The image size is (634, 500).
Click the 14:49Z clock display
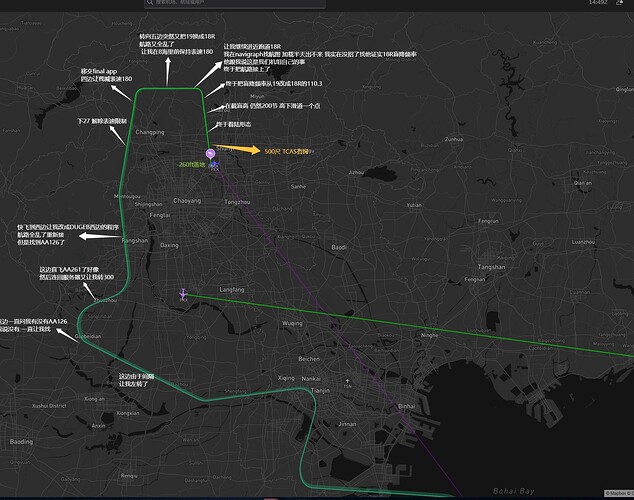click(x=598, y=3)
